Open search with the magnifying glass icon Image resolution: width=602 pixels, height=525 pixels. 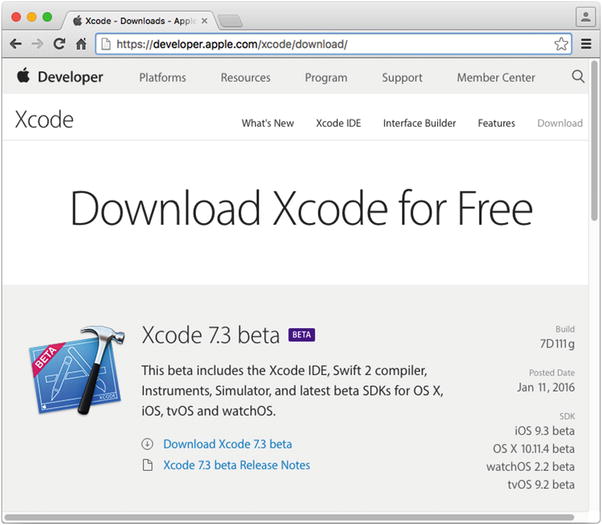[578, 76]
